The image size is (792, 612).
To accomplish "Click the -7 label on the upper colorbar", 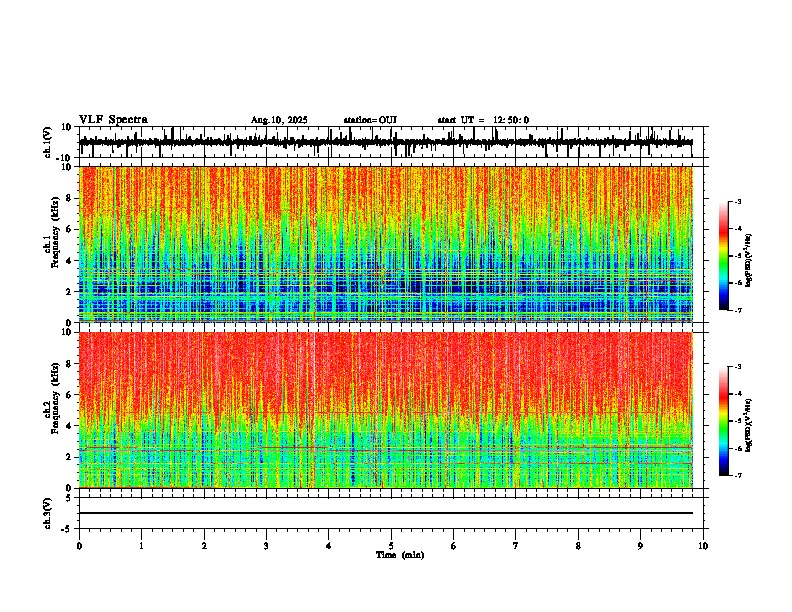I will click(x=737, y=310).
